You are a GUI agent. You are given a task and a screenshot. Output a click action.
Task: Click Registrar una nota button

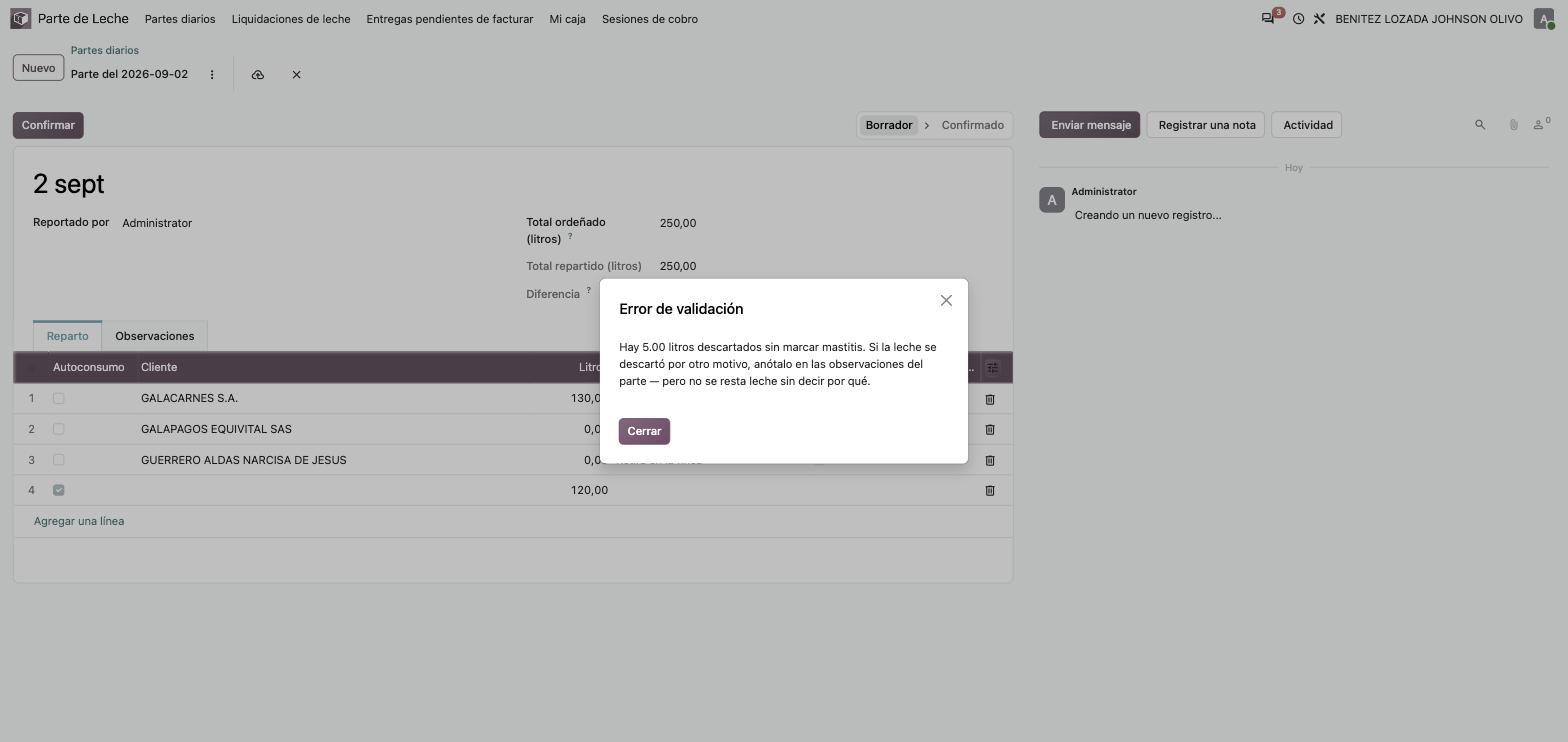[1207, 125]
